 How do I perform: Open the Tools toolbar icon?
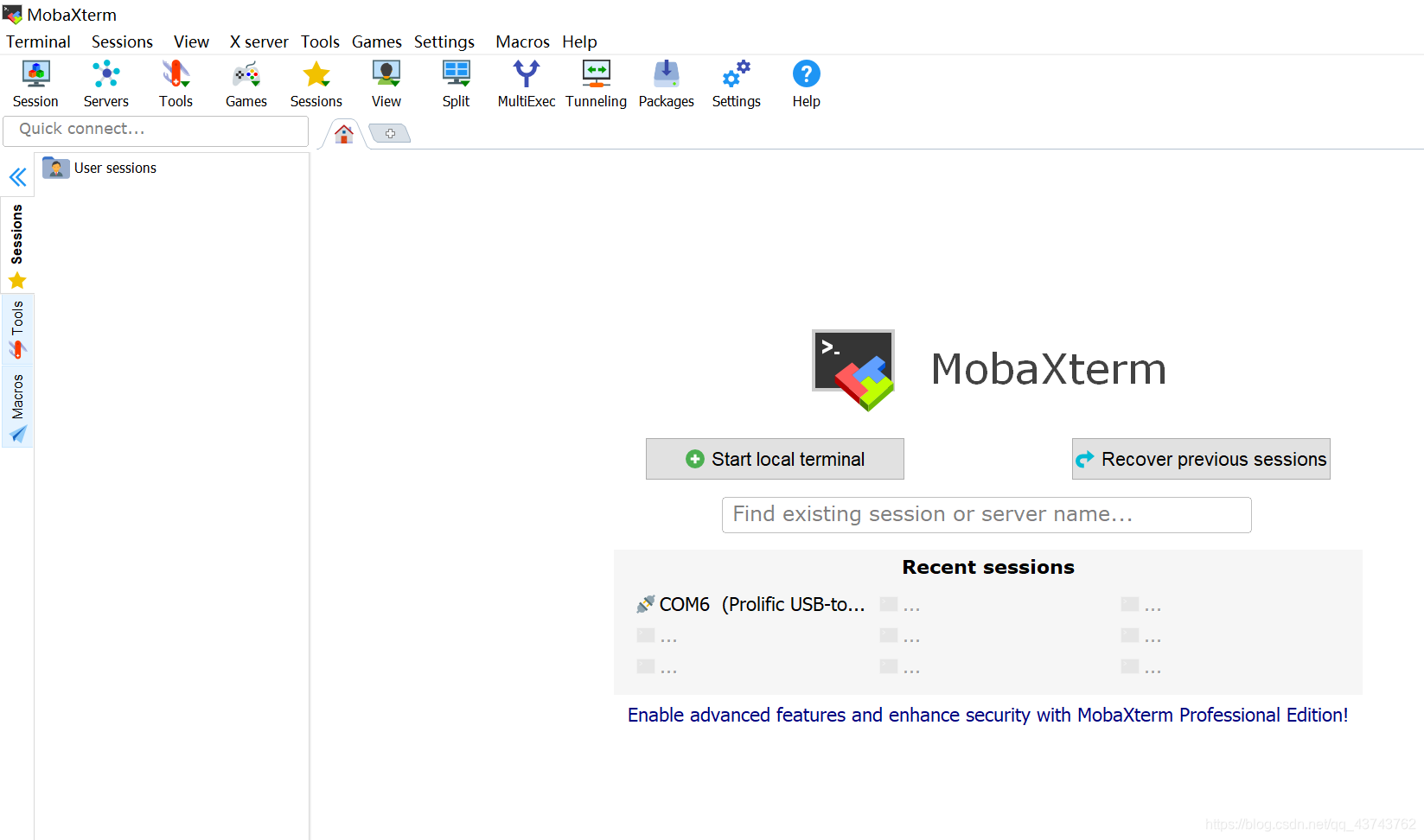(x=176, y=84)
